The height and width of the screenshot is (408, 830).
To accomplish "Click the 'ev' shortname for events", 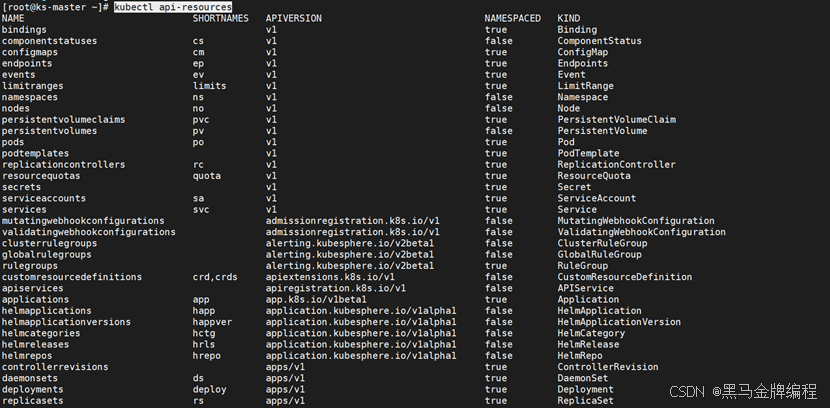I will point(198,75).
